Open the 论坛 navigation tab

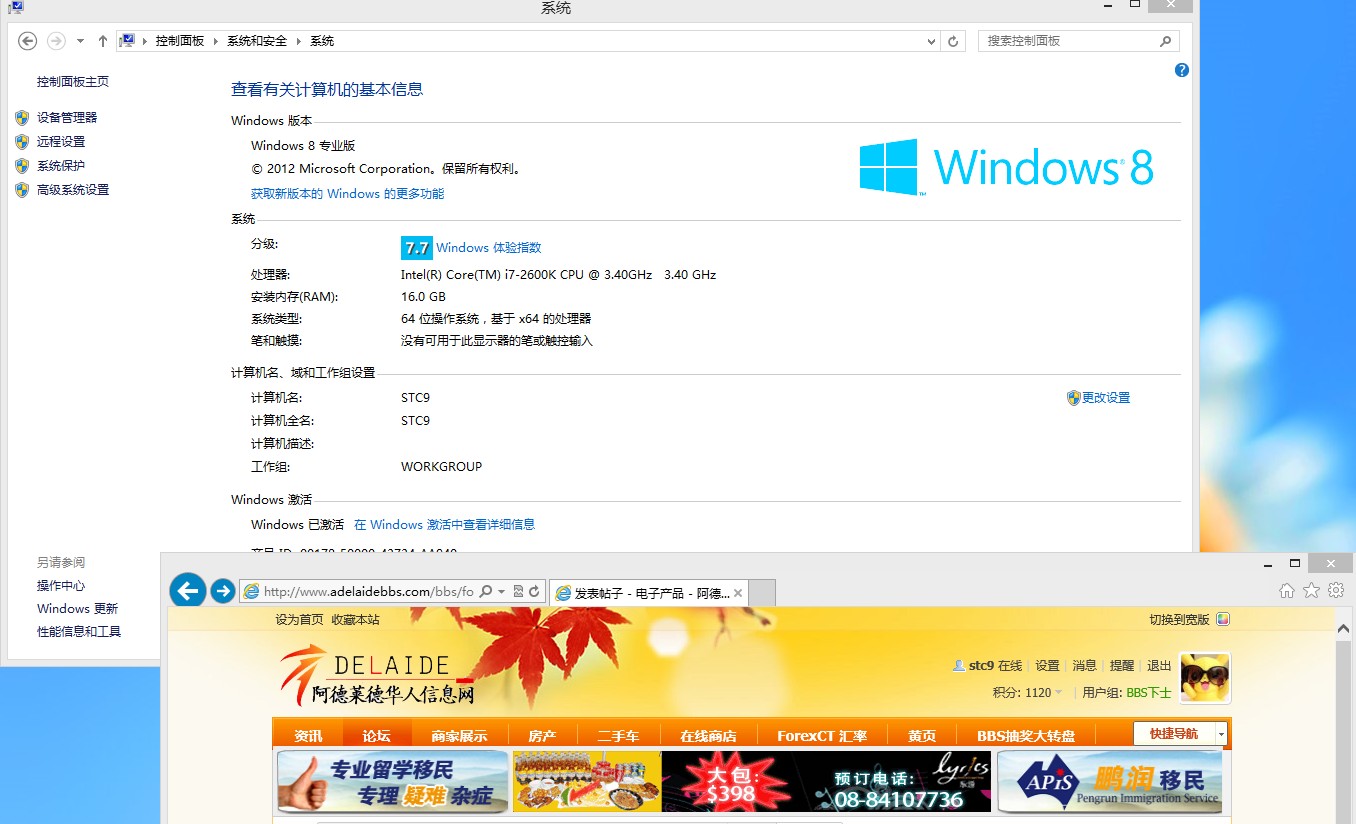click(377, 735)
